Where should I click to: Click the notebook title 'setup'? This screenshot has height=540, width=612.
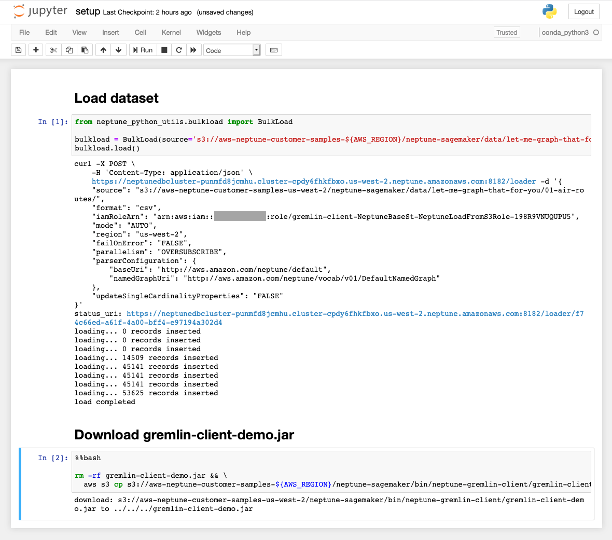click(x=88, y=11)
